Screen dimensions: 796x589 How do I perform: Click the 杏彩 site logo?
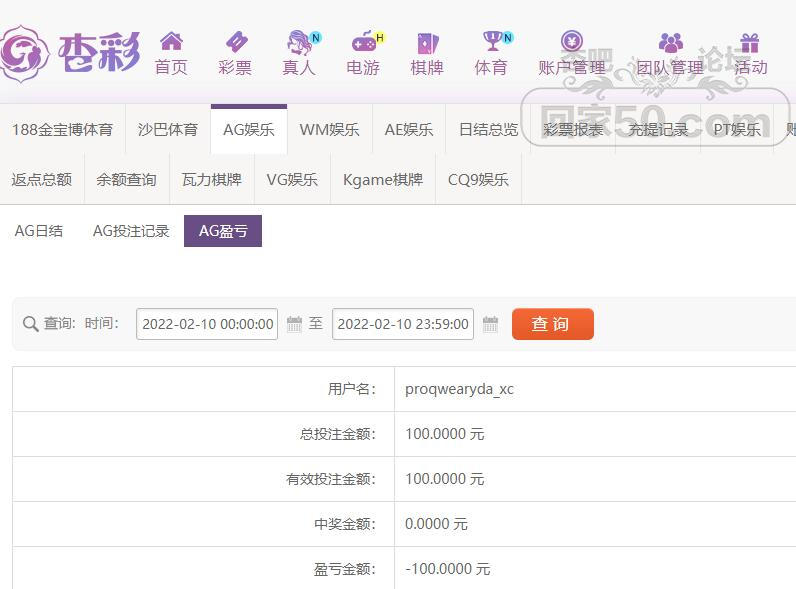coord(70,53)
